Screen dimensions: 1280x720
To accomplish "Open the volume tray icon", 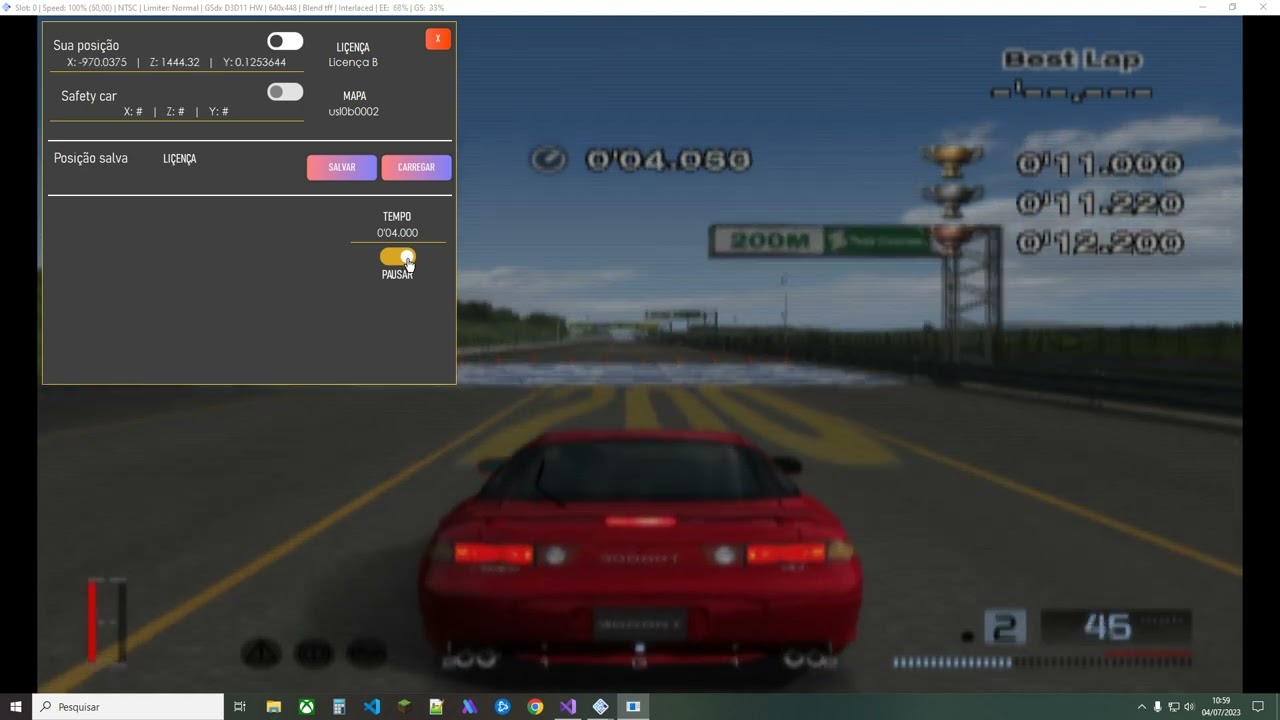I will (1189, 707).
